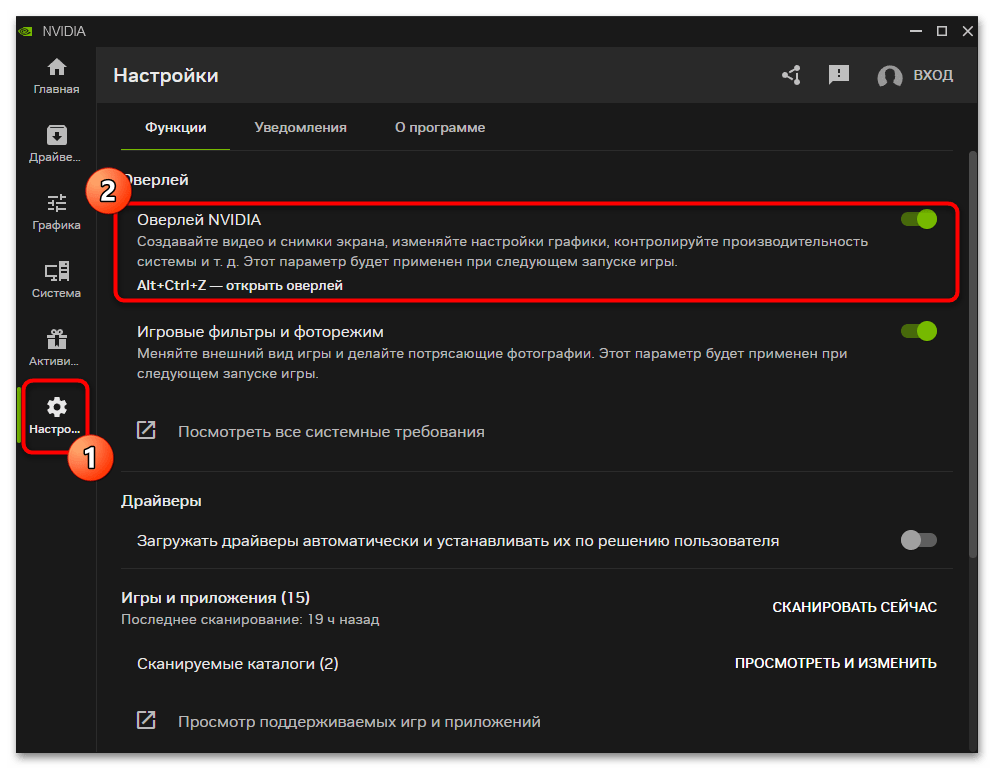Click the vertical scrollbar of settings
The width and height of the screenshot is (994, 769).
(x=973, y=355)
